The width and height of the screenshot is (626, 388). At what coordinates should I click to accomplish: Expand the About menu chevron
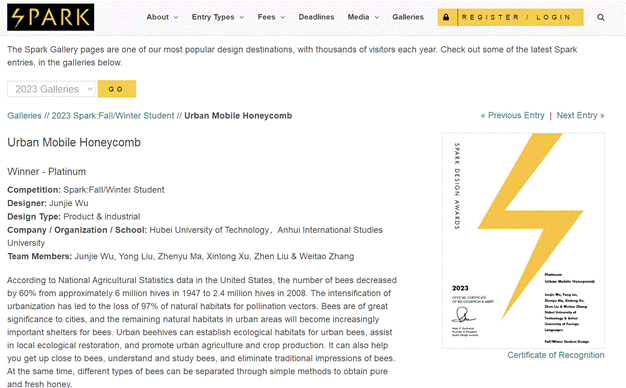[x=176, y=17]
